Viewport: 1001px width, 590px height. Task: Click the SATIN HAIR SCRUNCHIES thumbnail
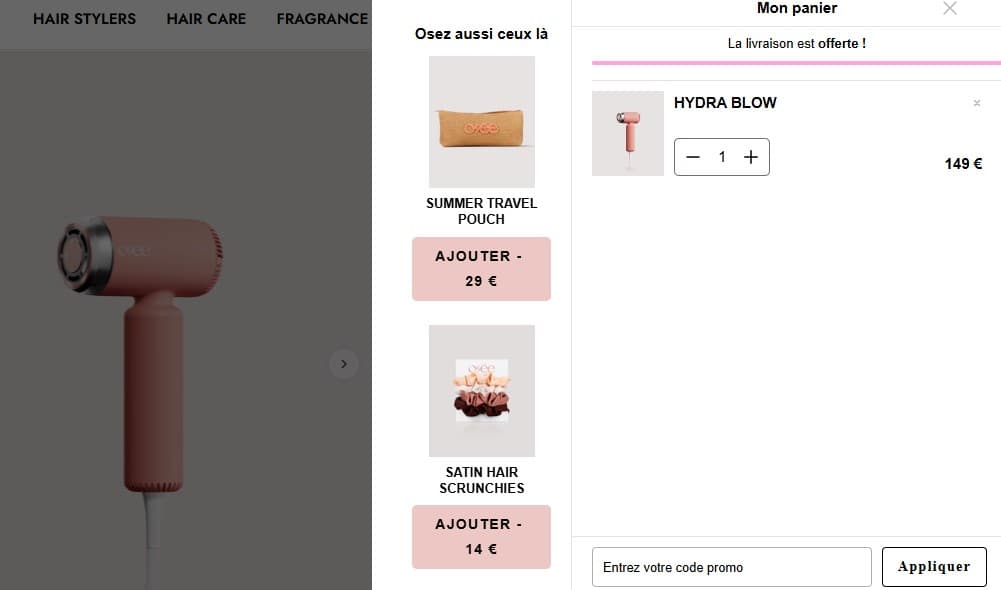pyautogui.click(x=481, y=390)
